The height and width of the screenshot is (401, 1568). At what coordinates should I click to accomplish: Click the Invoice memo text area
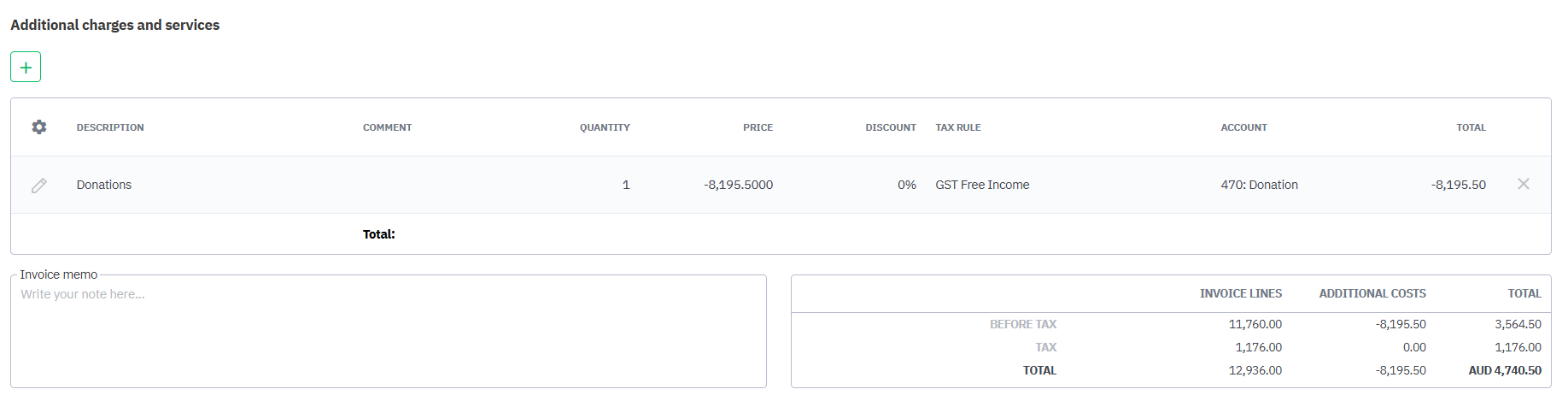tap(389, 333)
